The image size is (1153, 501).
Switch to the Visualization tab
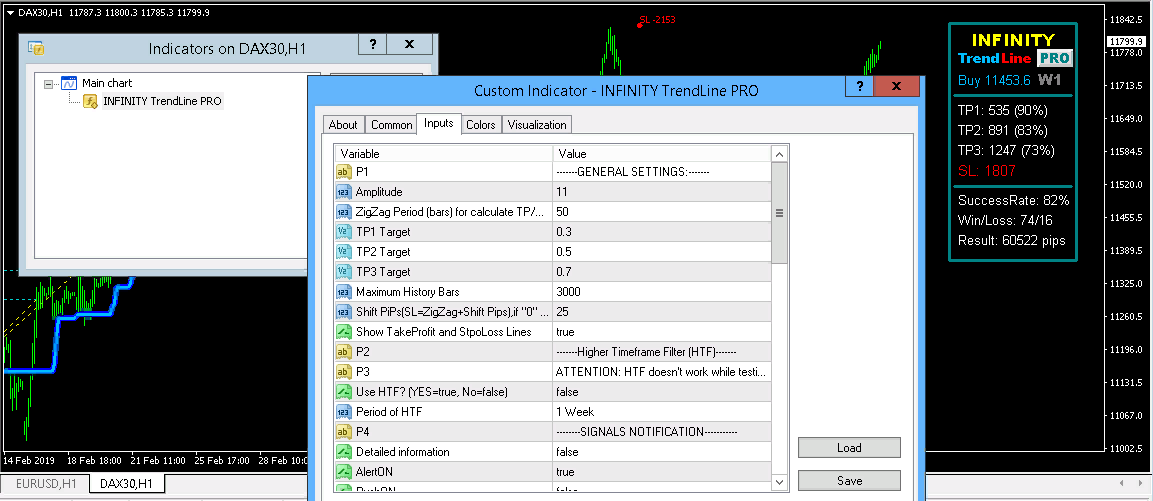(537, 125)
